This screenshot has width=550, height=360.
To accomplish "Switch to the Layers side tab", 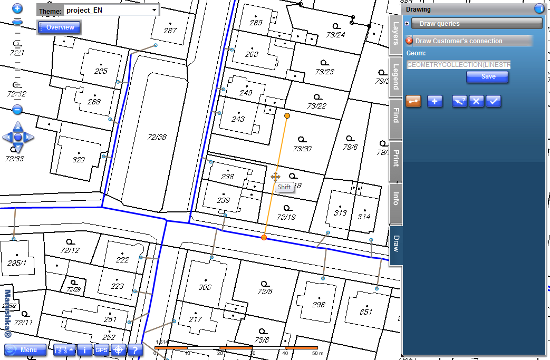I will tap(396, 34).
